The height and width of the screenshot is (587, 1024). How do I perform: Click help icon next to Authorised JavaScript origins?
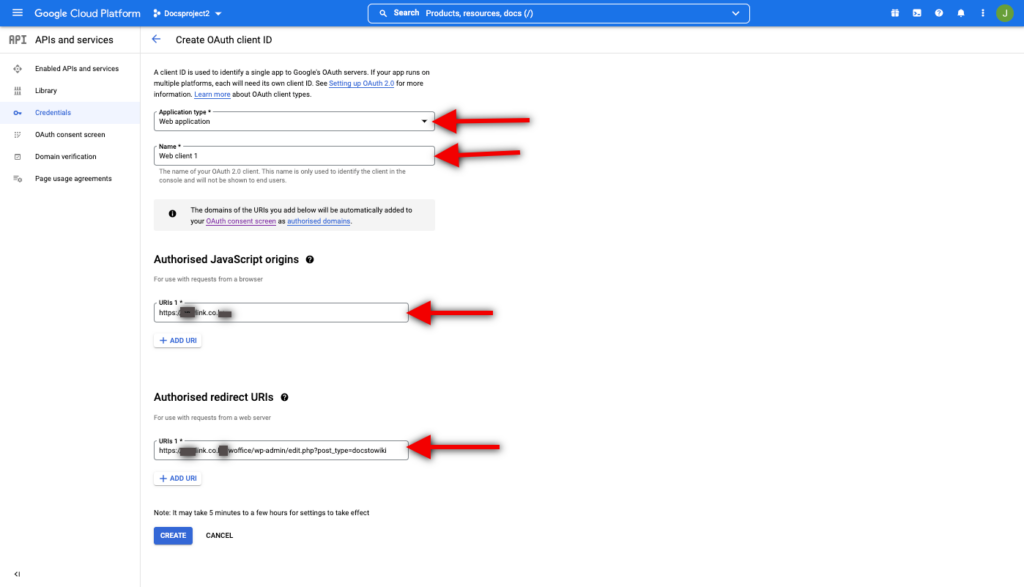309,260
